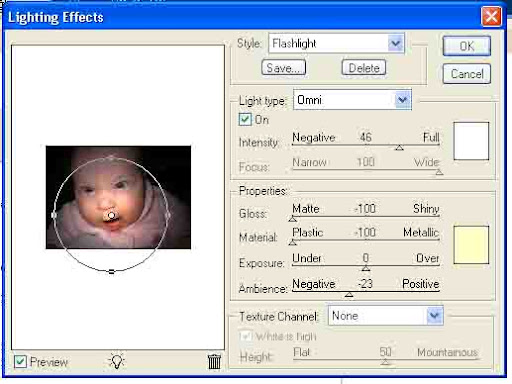The height and width of the screenshot is (384, 512).
Task: Select the top handle of the light circle
Action: click(x=111, y=157)
